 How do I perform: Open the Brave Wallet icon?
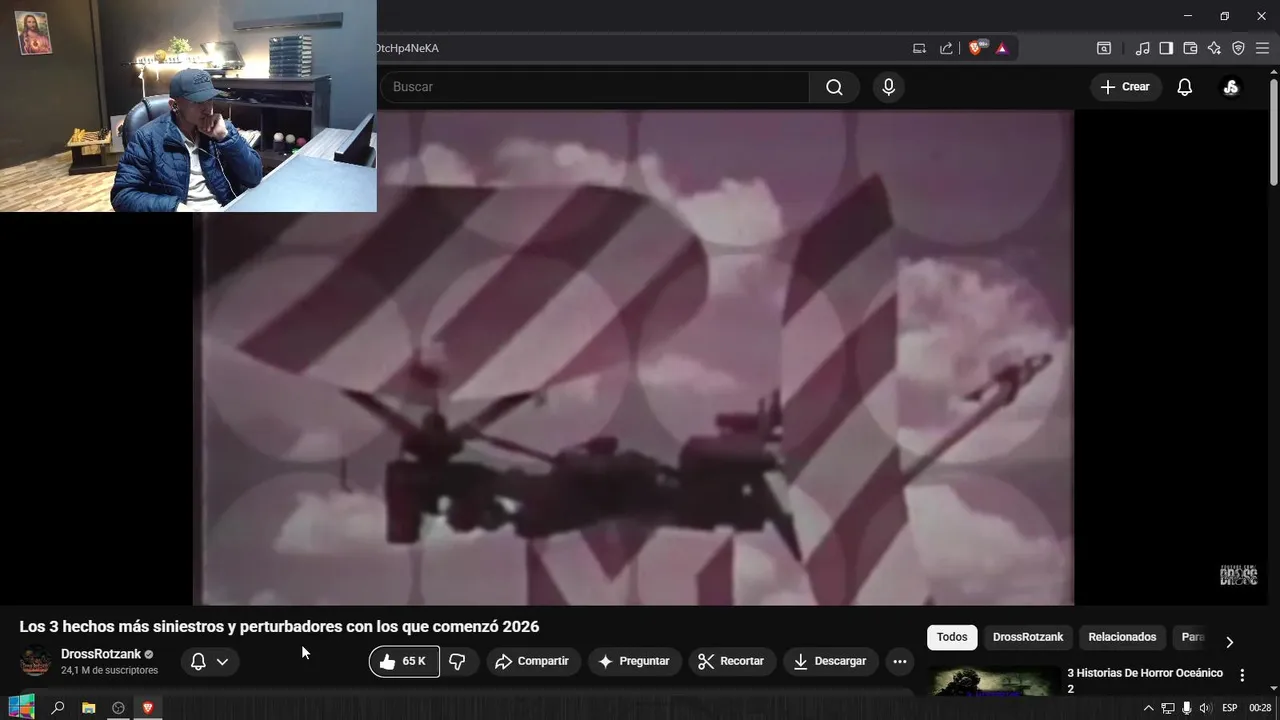coord(1190,48)
